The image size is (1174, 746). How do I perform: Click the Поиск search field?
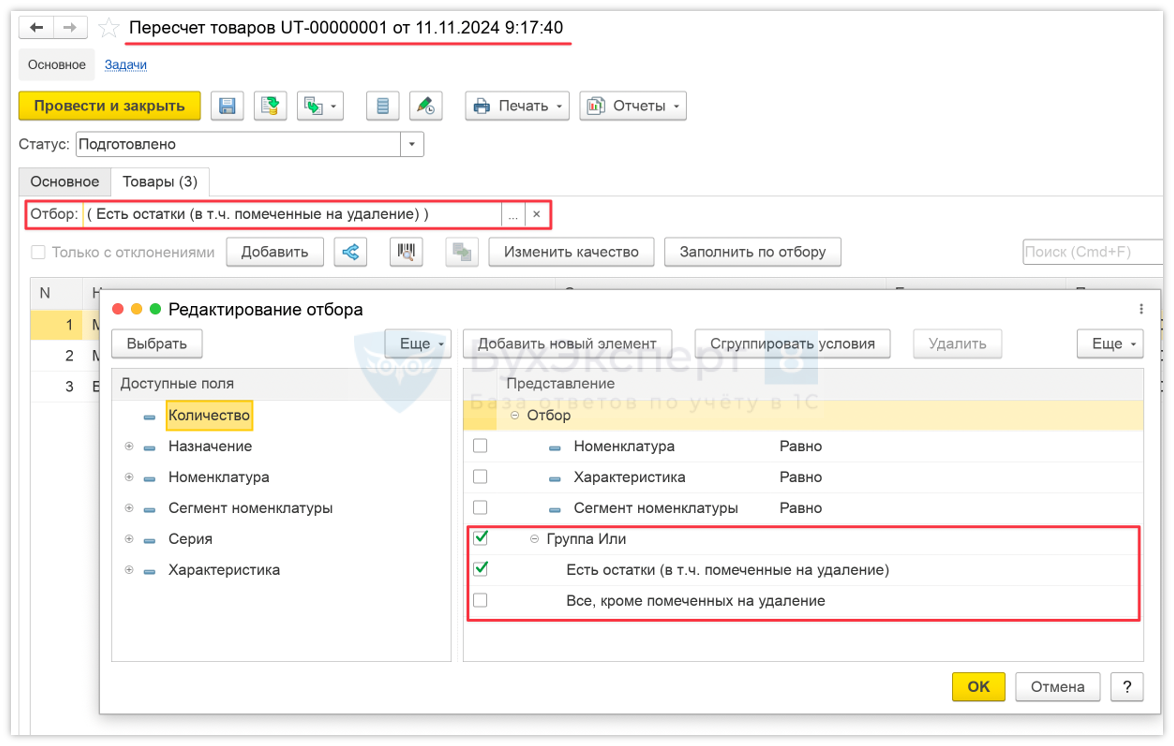click(1092, 252)
